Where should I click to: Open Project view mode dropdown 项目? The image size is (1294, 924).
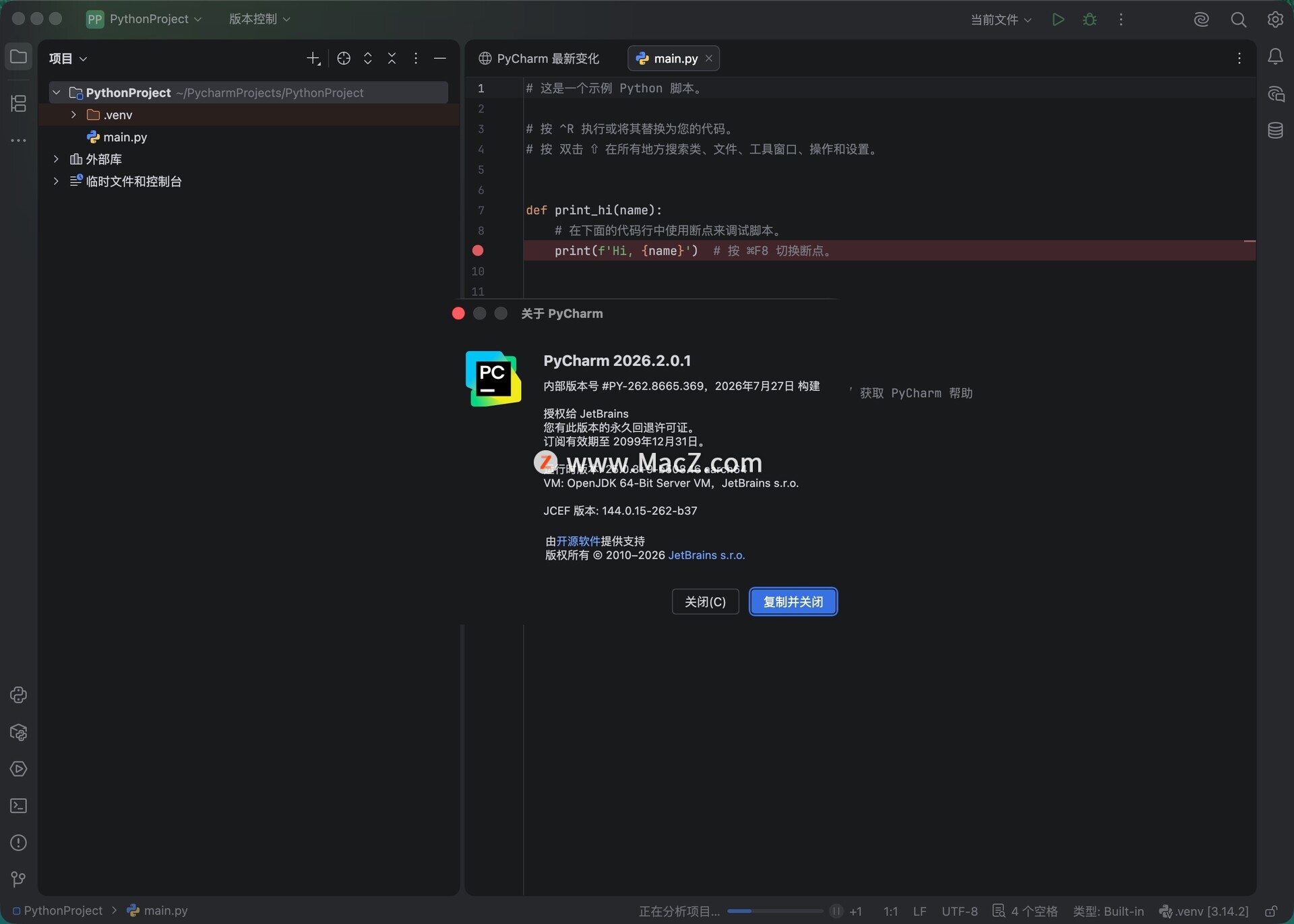tap(68, 59)
